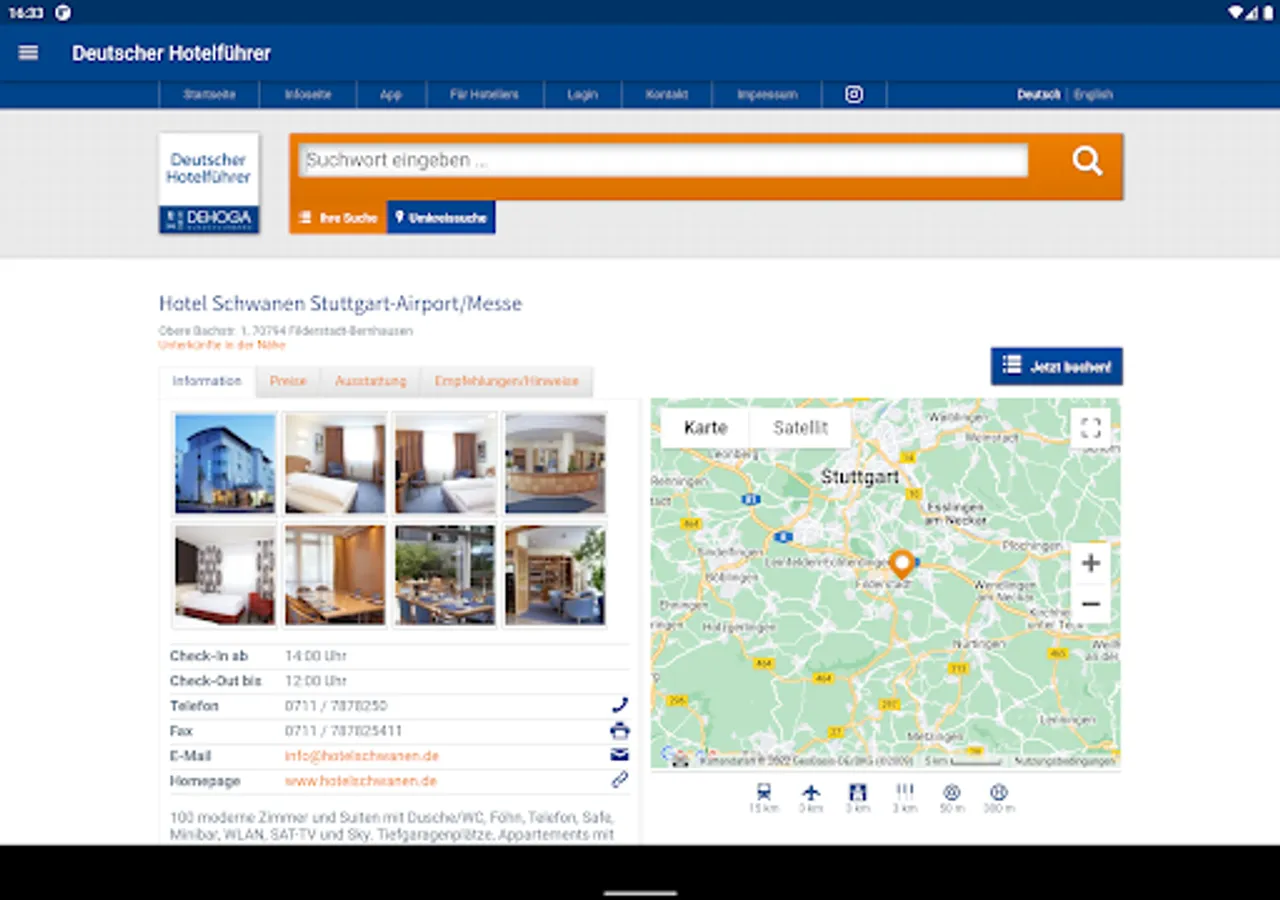Click the Deutscher Hotelführer app title
1280x900 pixels.
171,53
